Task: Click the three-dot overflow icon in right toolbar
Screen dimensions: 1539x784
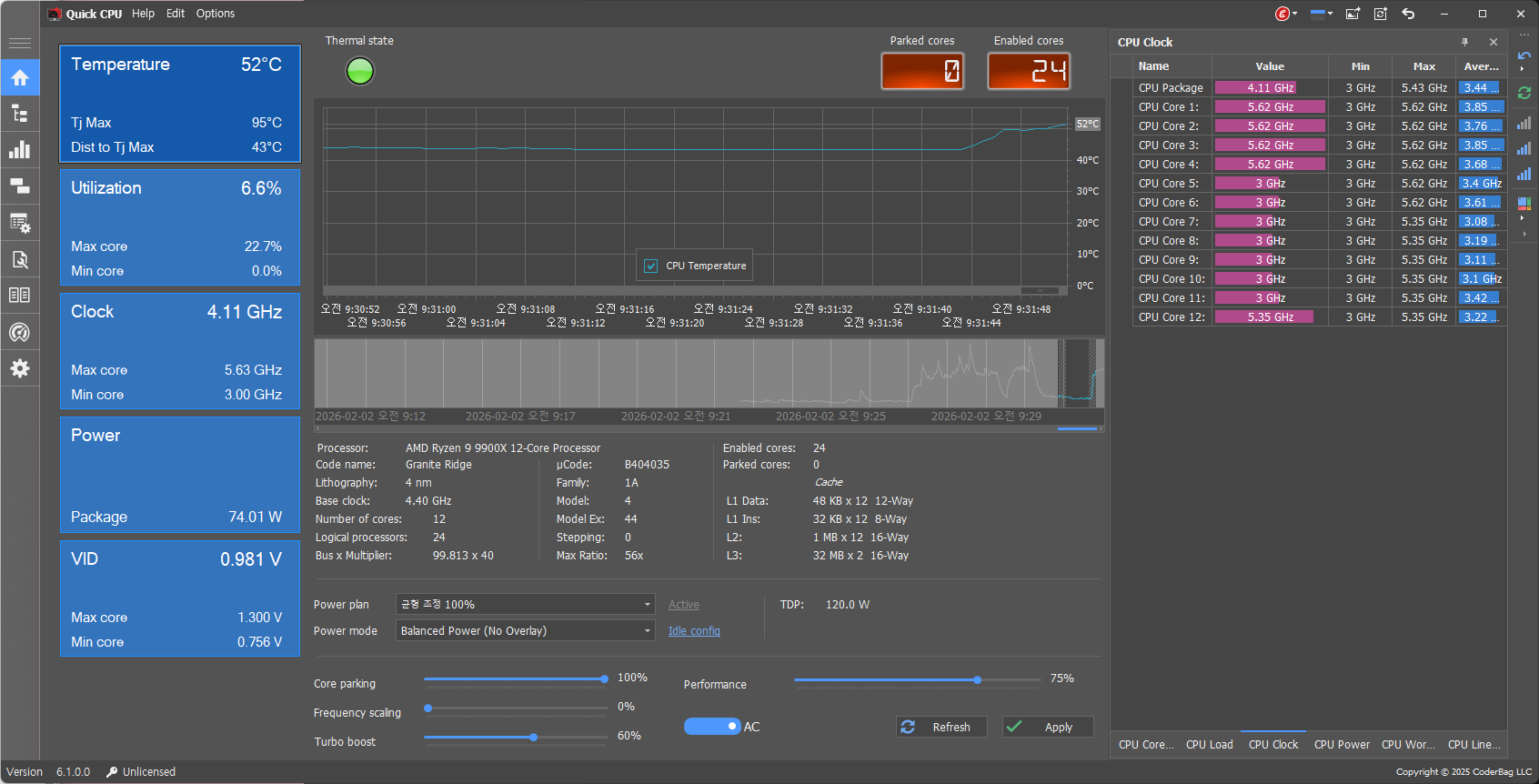Action: tap(1524, 35)
